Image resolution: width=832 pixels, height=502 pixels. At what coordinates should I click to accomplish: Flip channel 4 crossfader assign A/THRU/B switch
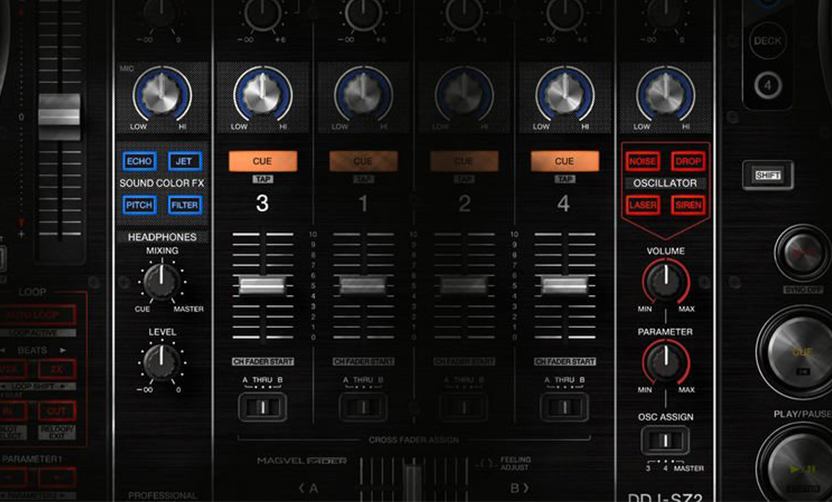(x=565, y=407)
